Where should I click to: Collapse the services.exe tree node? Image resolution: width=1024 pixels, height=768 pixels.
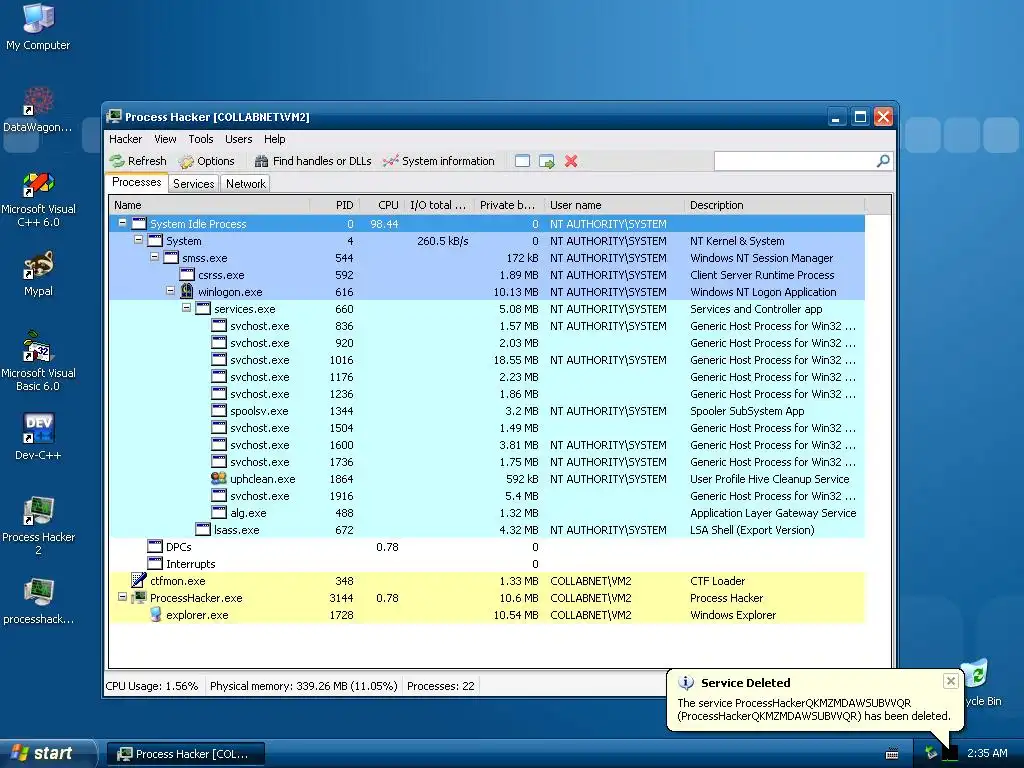186,308
